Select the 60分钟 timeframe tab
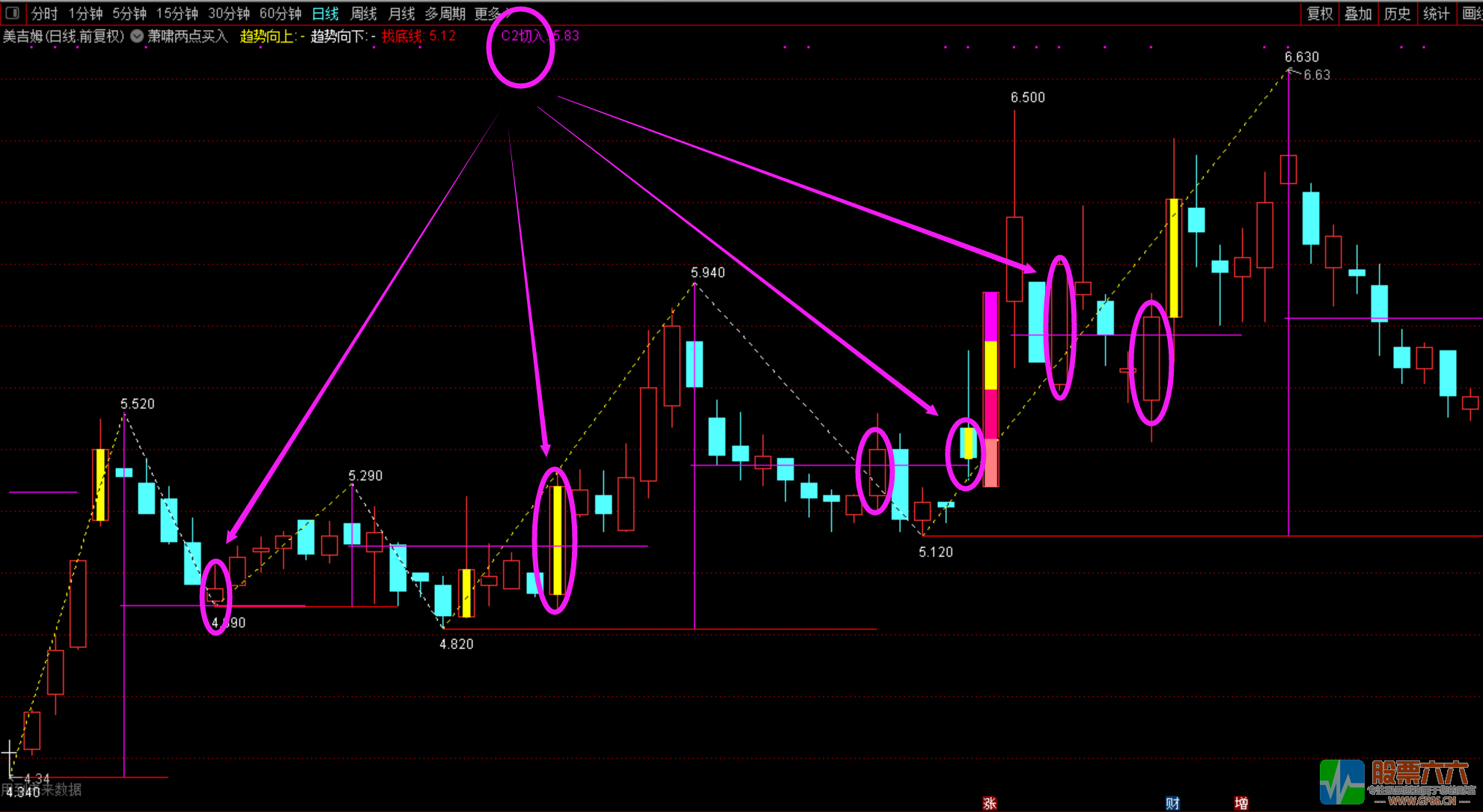This screenshot has width=1483, height=812. click(x=280, y=13)
